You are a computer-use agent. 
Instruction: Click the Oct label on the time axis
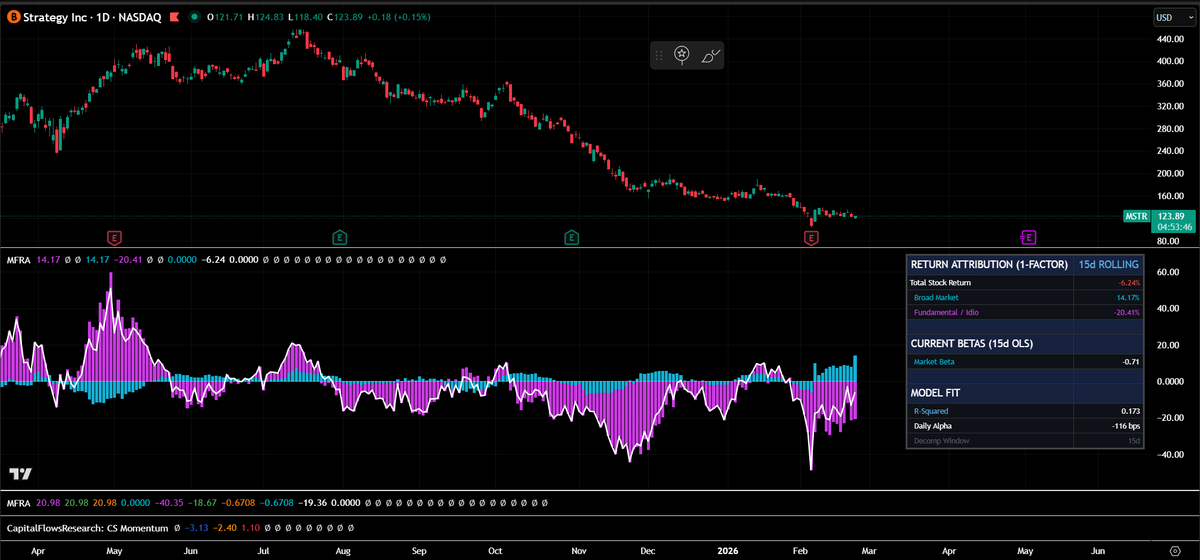pyautogui.click(x=496, y=550)
